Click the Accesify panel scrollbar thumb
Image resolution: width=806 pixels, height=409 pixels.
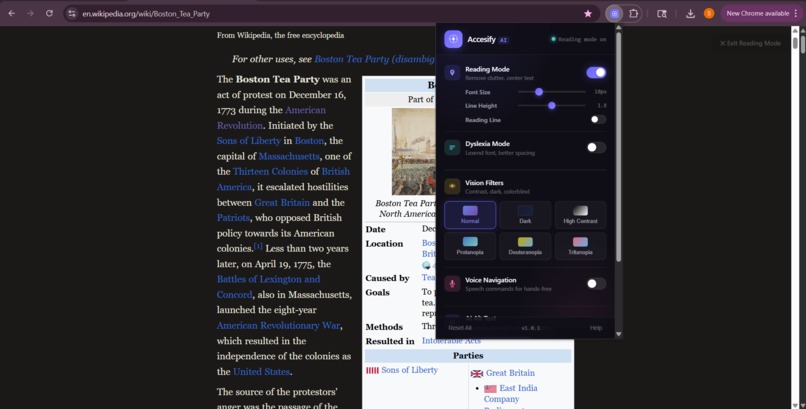pyautogui.click(x=618, y=146)
